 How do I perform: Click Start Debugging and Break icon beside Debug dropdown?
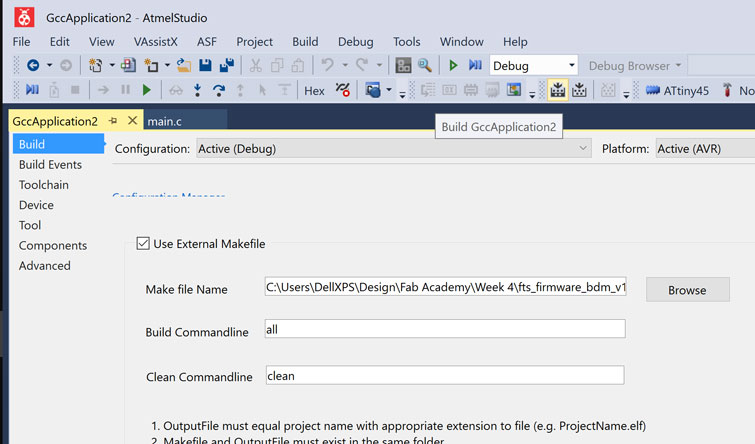click(x=475, y=65)
